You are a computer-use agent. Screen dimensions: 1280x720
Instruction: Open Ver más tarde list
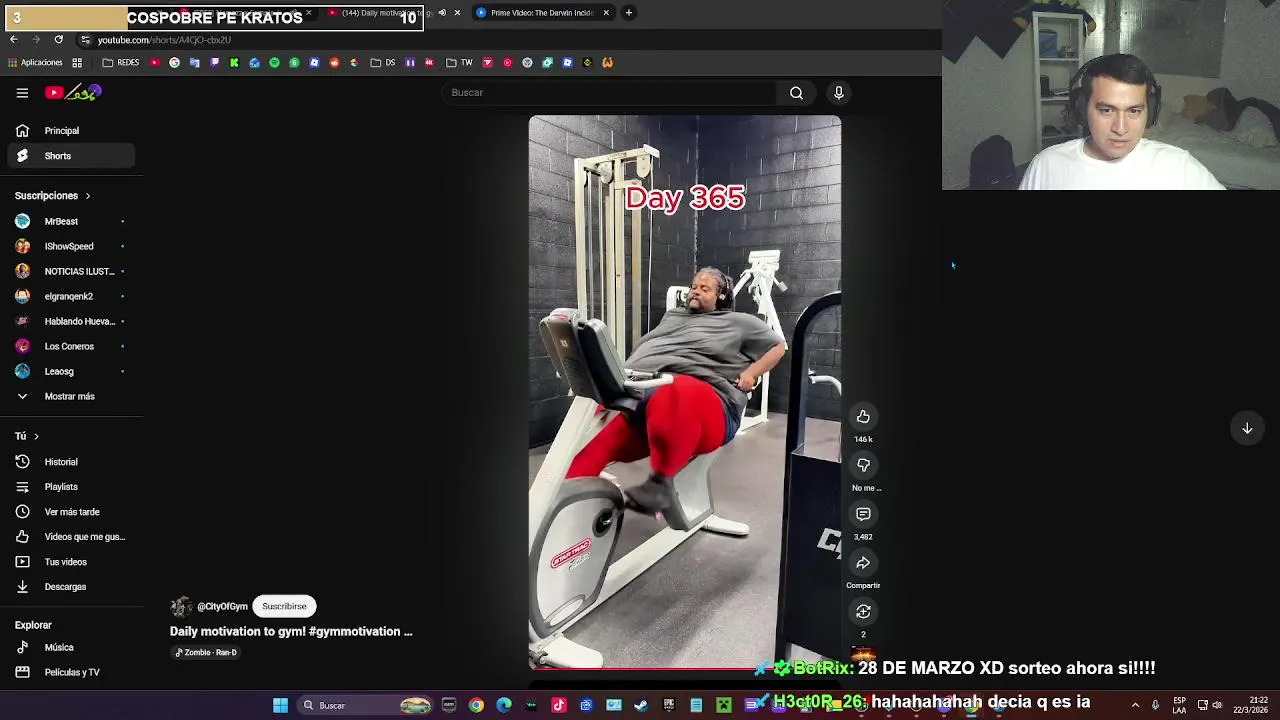tap(70, 512)
